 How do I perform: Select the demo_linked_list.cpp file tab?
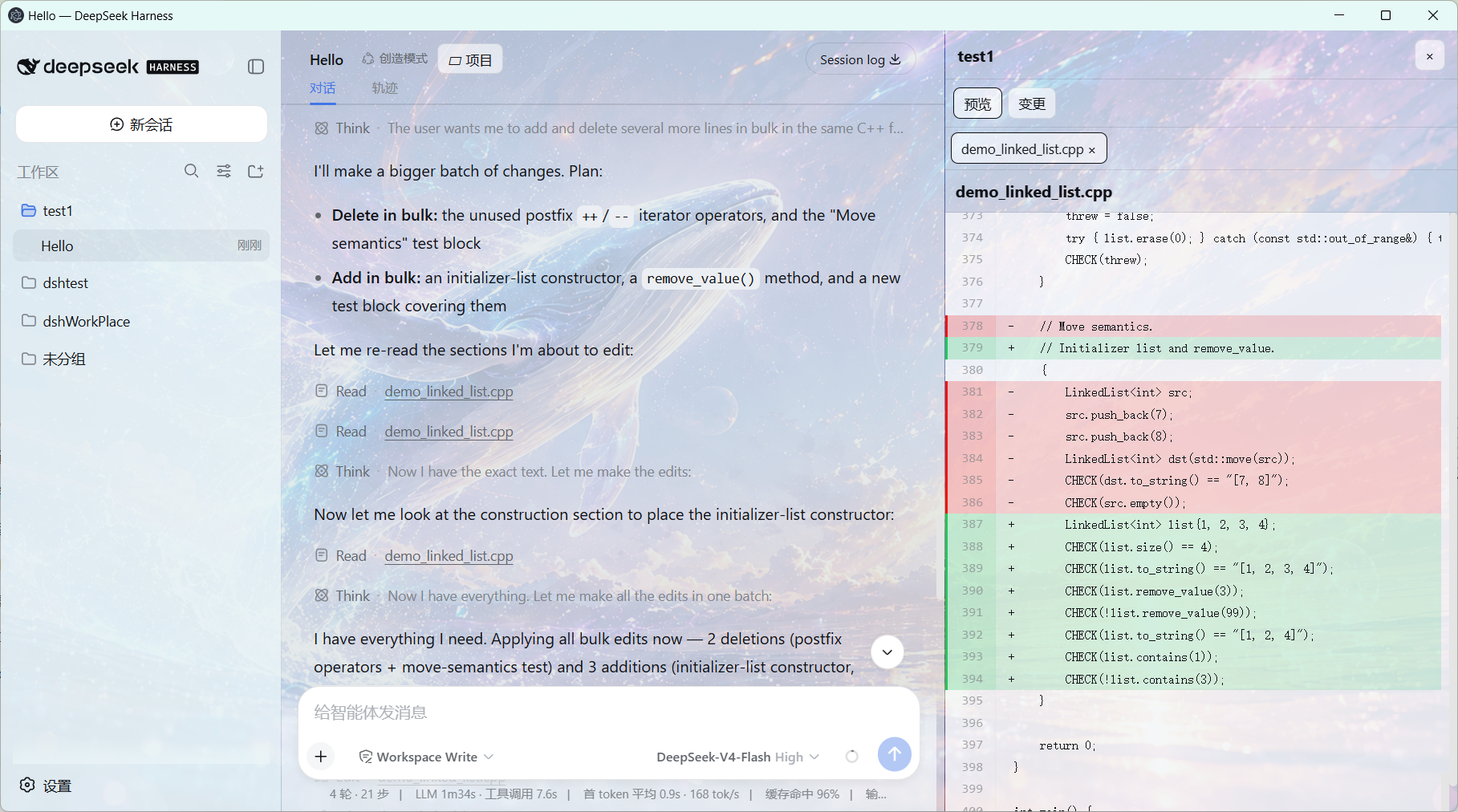pyautogui.click(x=1022, y=149)
